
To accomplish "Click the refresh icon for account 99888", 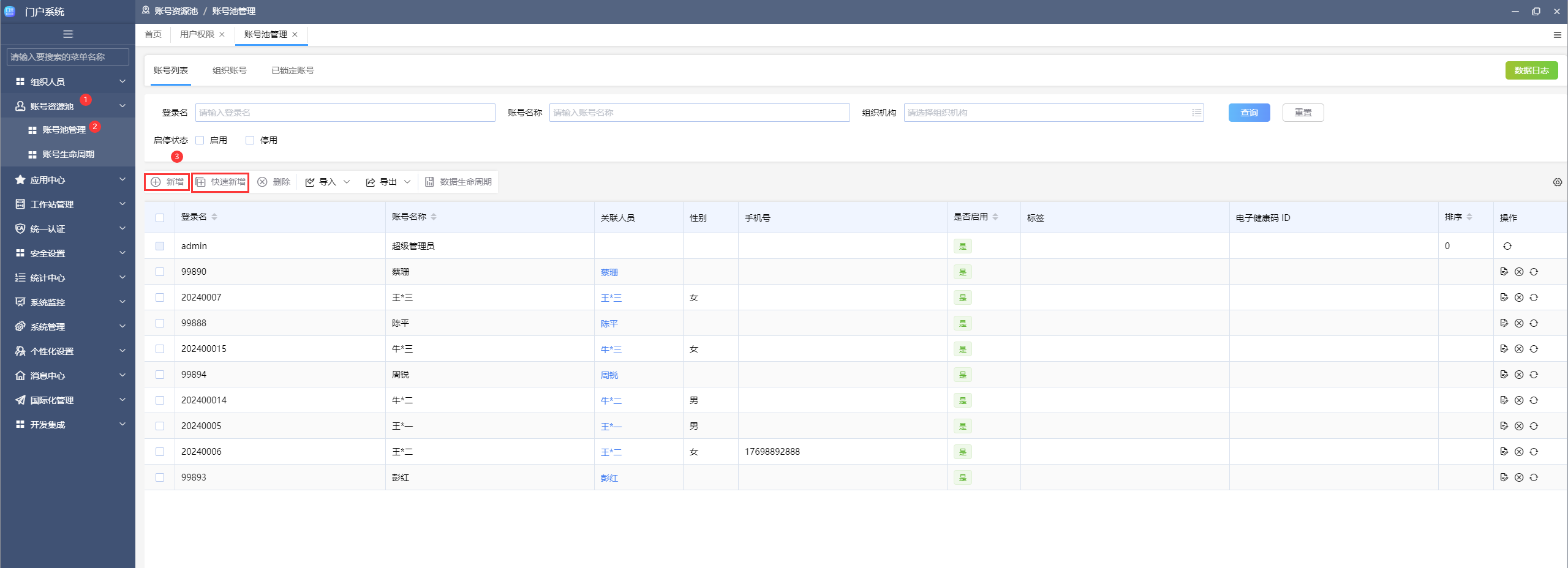I will coord(1534,323).
